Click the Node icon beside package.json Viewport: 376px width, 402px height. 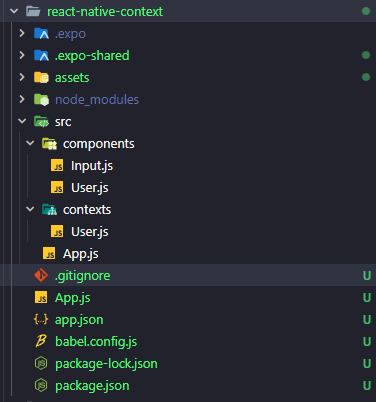tap(41, 385)
